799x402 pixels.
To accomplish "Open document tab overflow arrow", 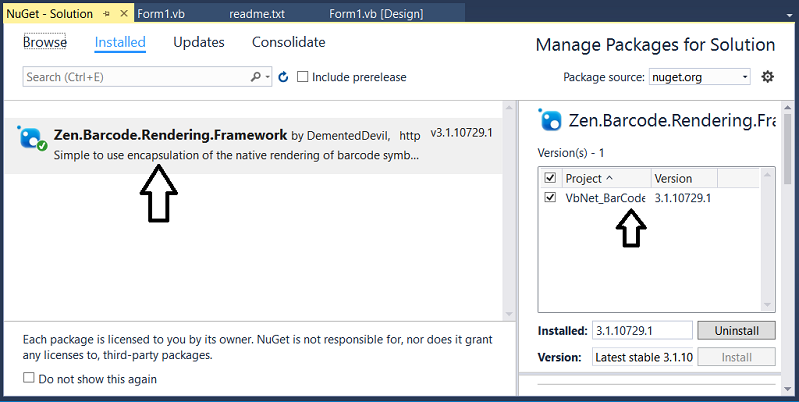I will point(789,15).
